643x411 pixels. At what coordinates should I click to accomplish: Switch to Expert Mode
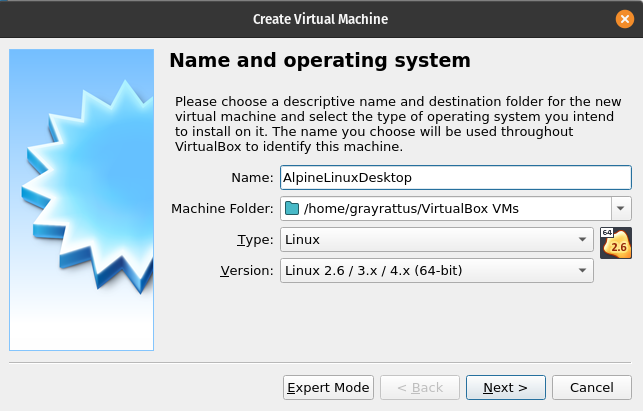click(328, 387)
